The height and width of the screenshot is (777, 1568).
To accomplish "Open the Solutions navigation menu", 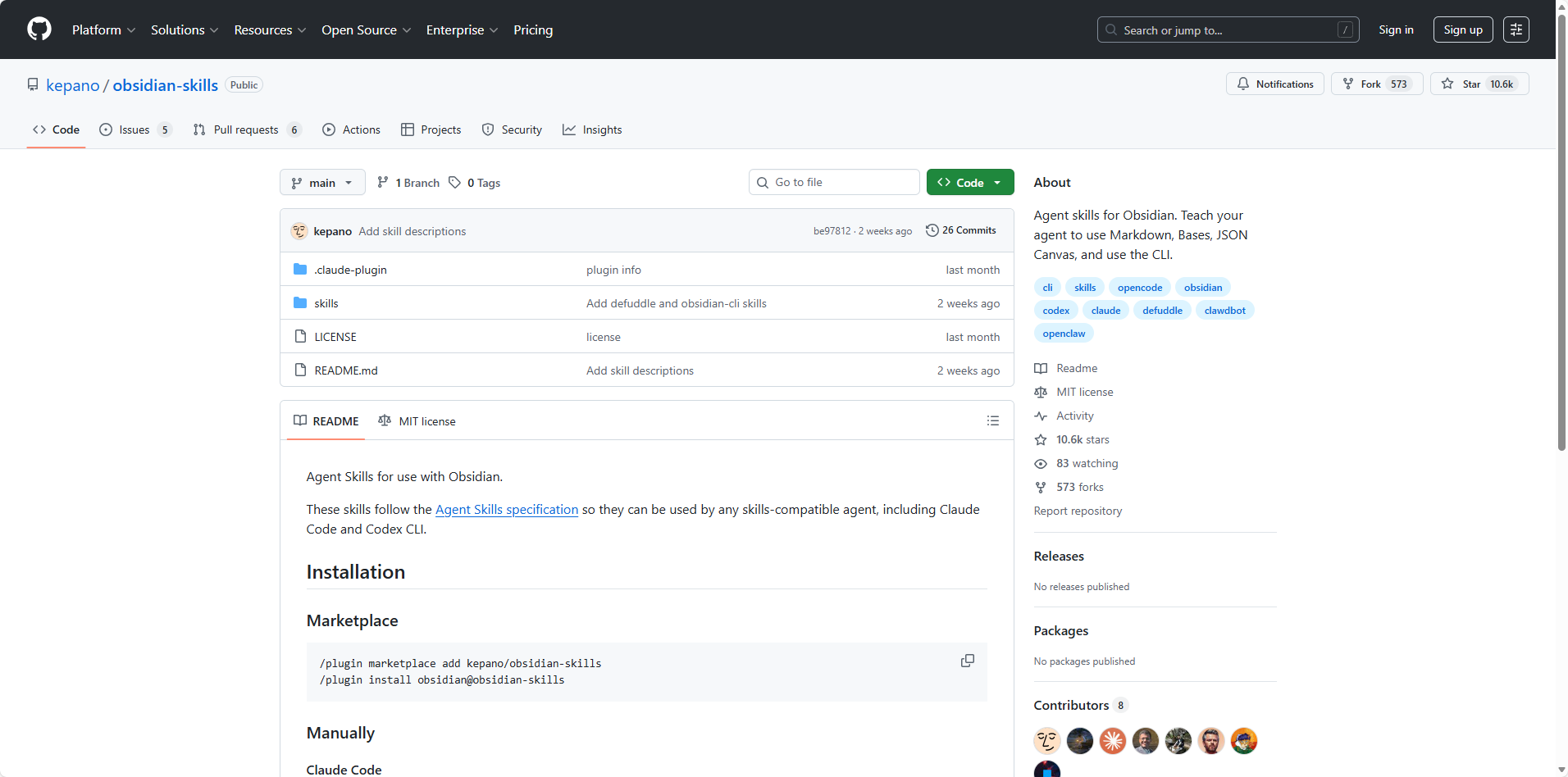I will (x=184, y=30).
